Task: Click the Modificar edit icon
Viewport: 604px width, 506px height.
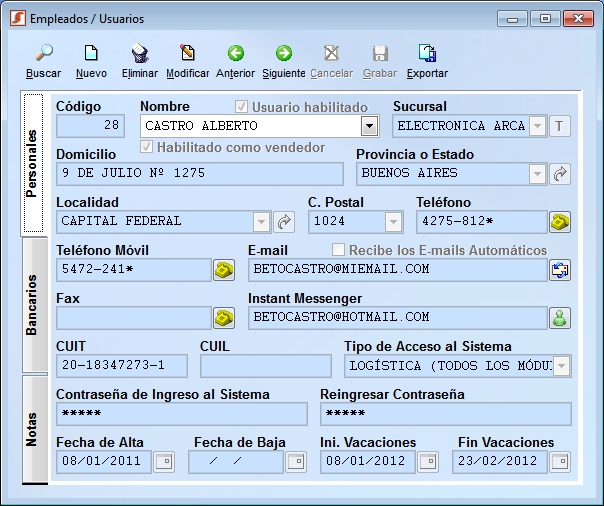Action: coord(187,54)
